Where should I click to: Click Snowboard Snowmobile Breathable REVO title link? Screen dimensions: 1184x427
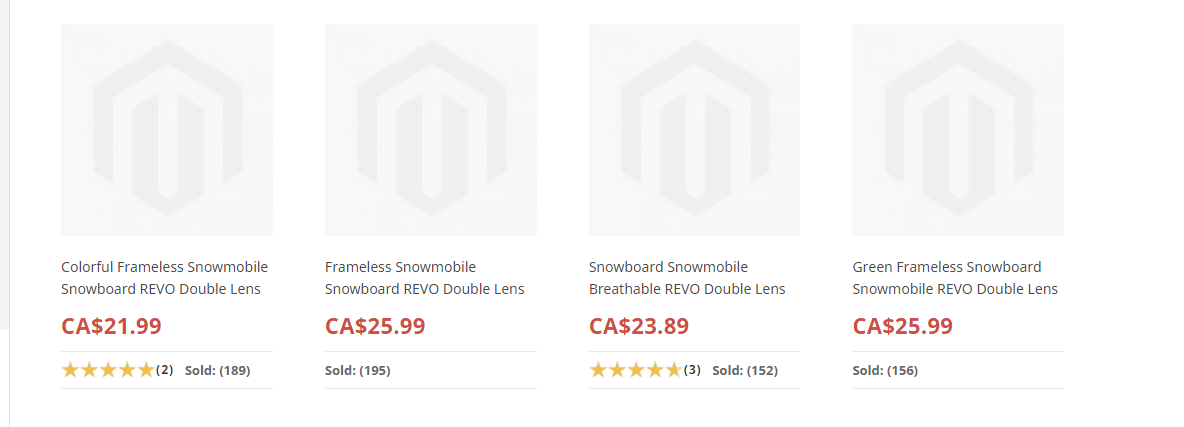point(687,278)
